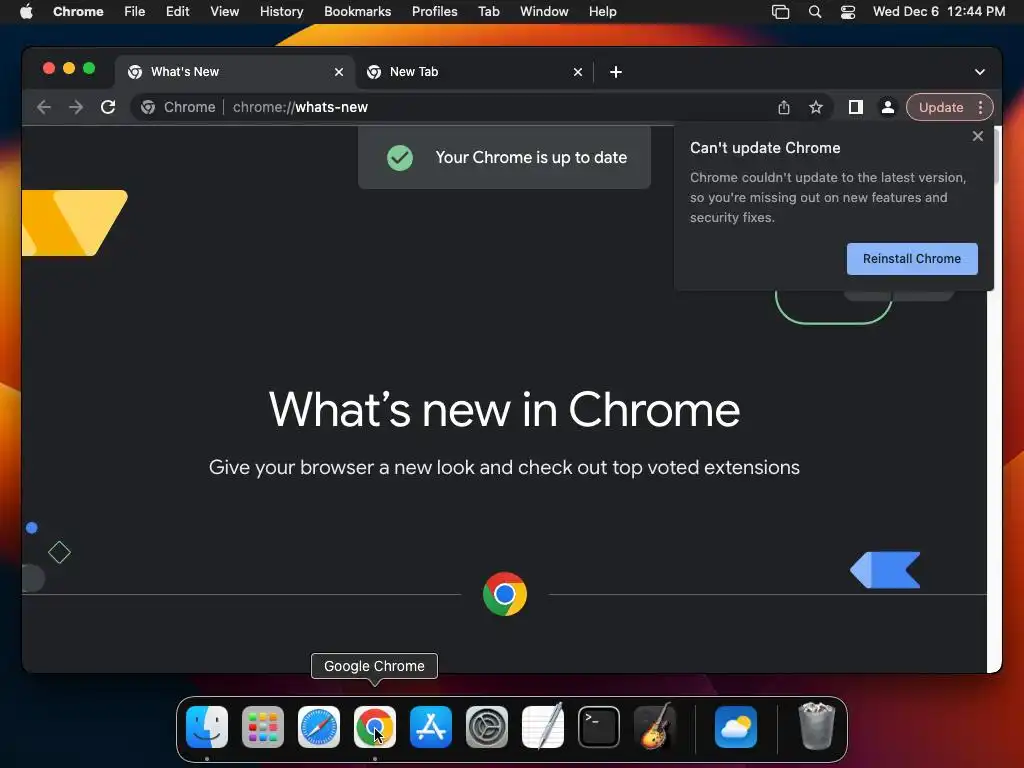Open the Bookmarks menu

pos(357,11)
